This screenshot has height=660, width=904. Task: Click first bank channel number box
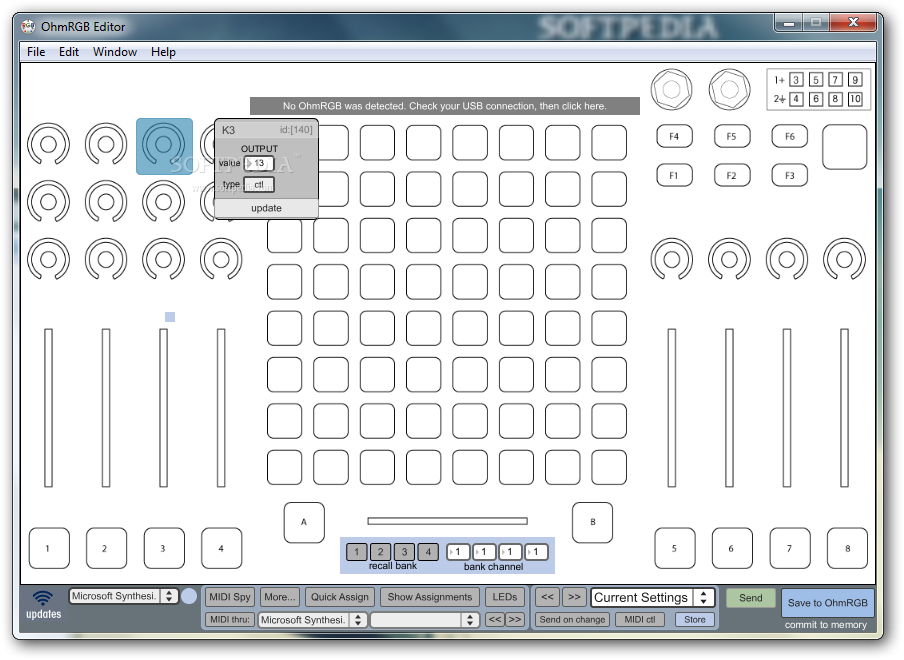[x=458, y=552]
